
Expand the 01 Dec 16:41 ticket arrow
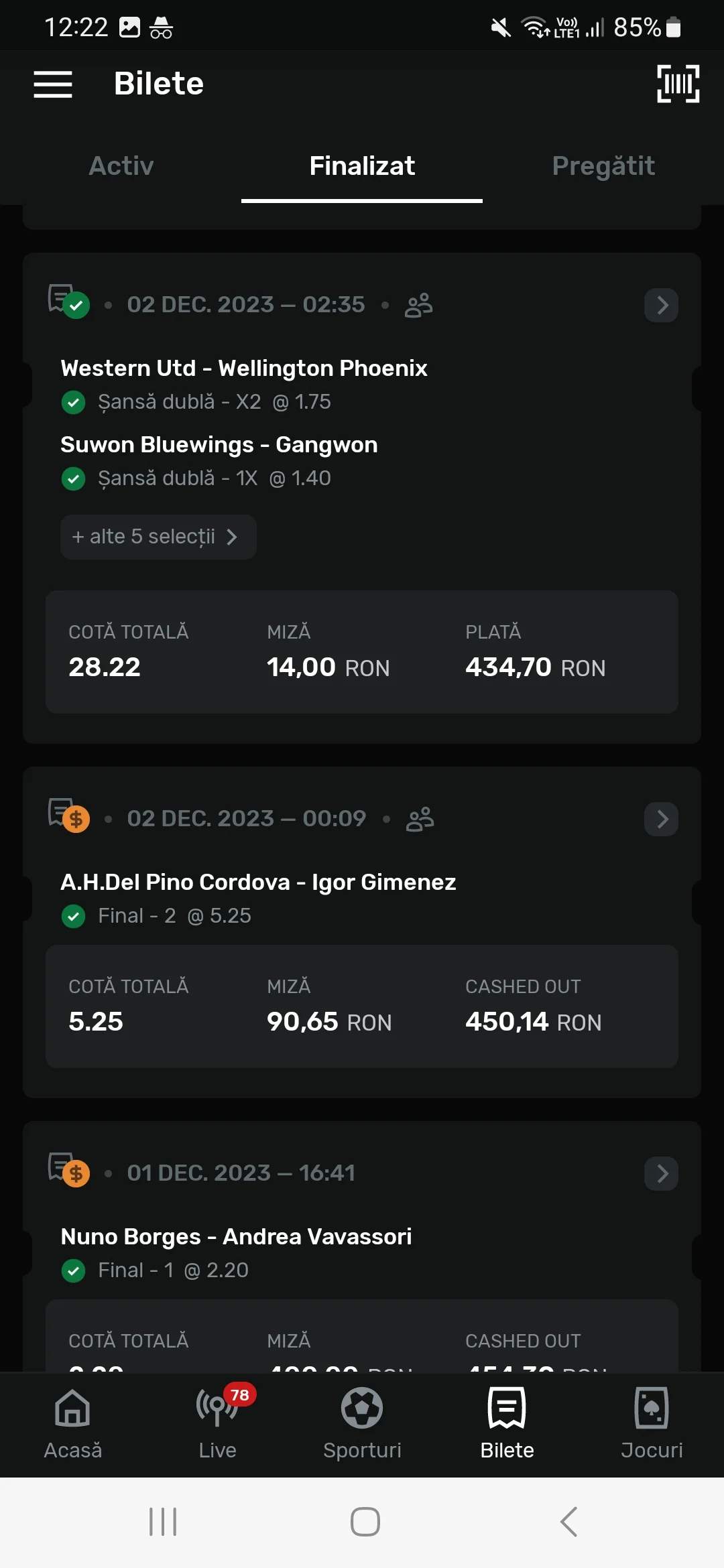[x=662, y=1173]
